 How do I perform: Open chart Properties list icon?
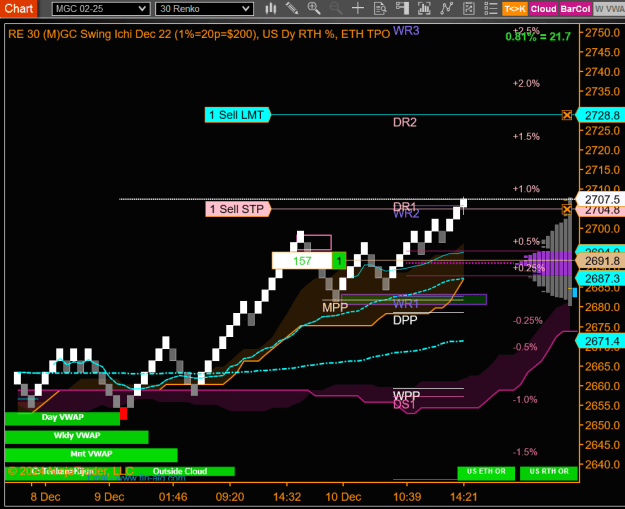click(x=491, y=8)
